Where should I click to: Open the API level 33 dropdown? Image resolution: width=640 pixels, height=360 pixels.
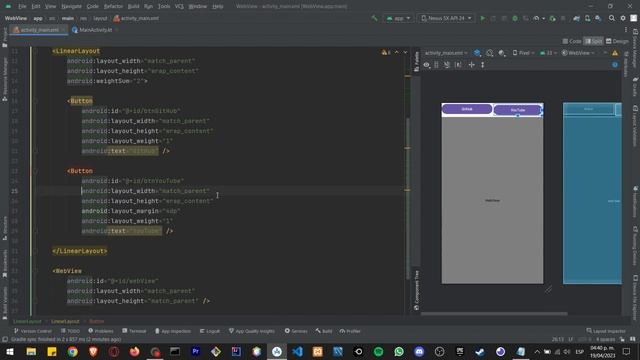pos(548,53)
